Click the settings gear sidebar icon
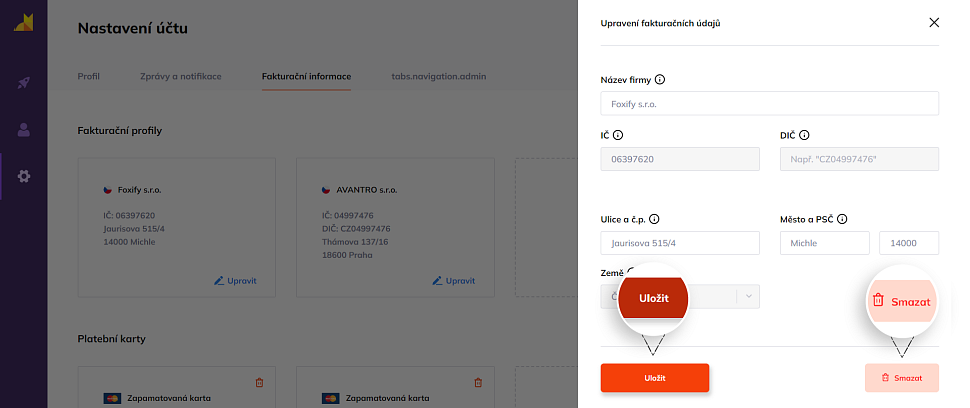 (x=23, y=176)
